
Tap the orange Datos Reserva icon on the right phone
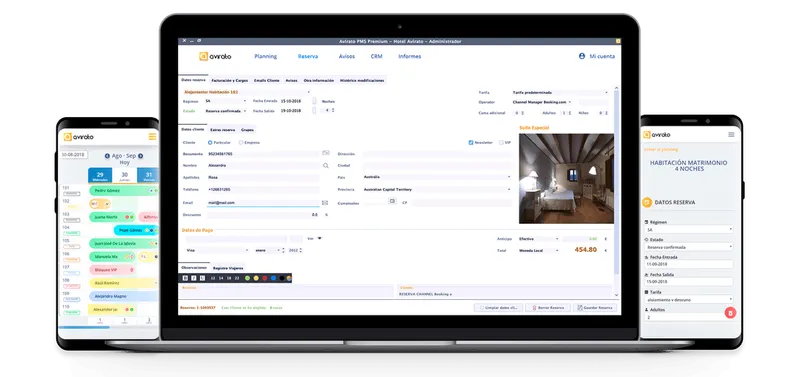pos(647,203)
